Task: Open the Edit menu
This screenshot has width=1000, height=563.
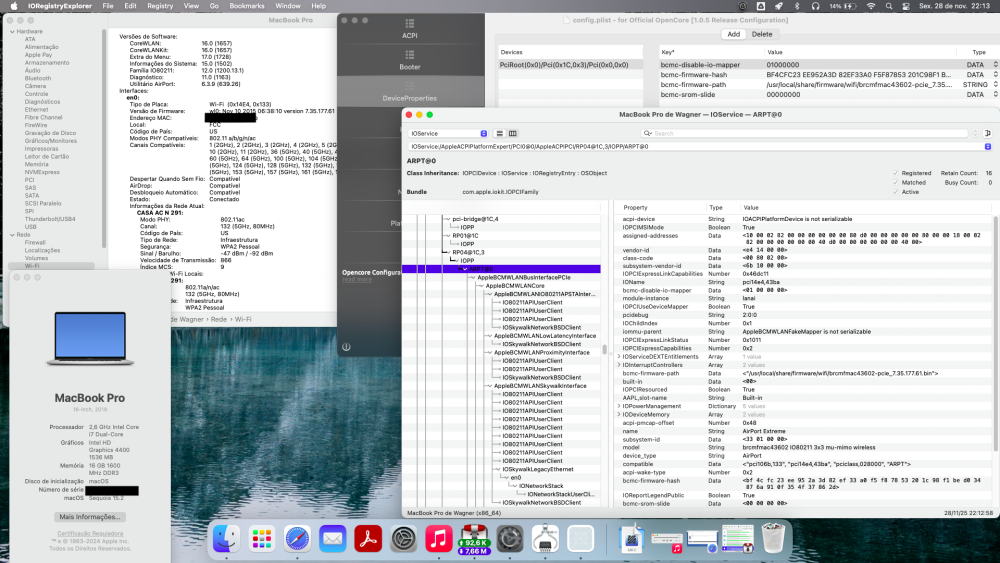Action: (x=130, y=6)
